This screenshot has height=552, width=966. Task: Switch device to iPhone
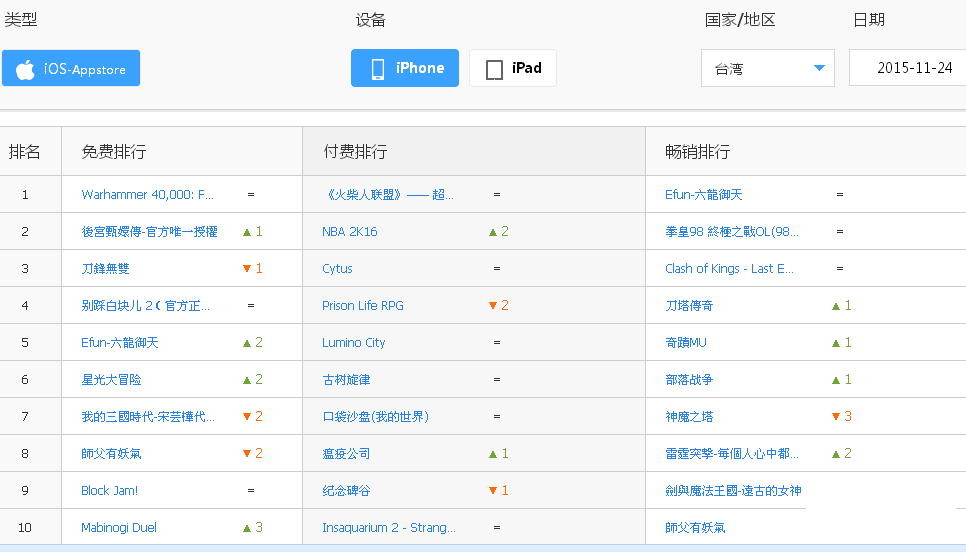click(x=405, y=68)
